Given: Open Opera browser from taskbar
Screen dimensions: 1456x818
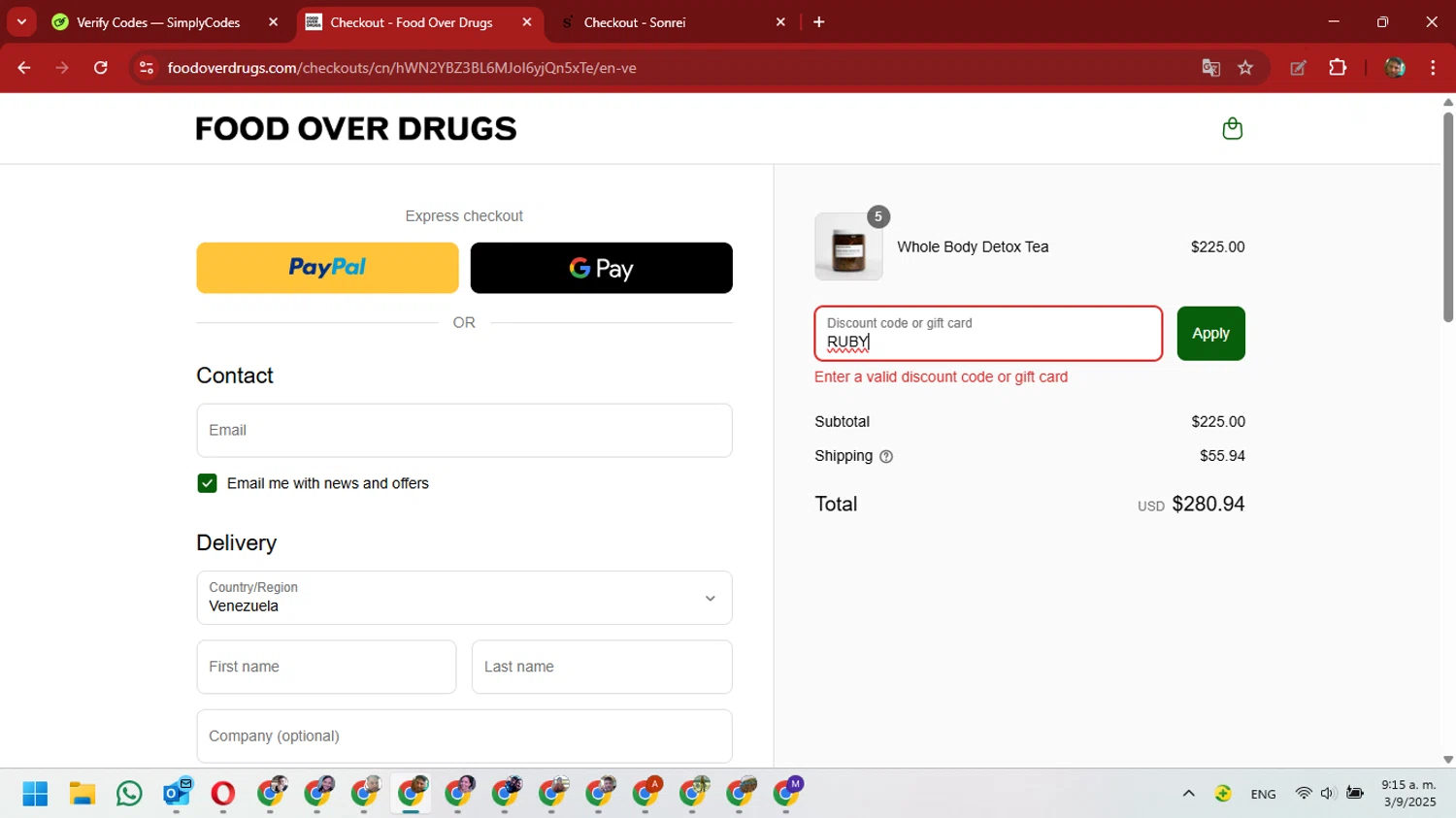Looking at the screenshot, I should coord(223,794).
